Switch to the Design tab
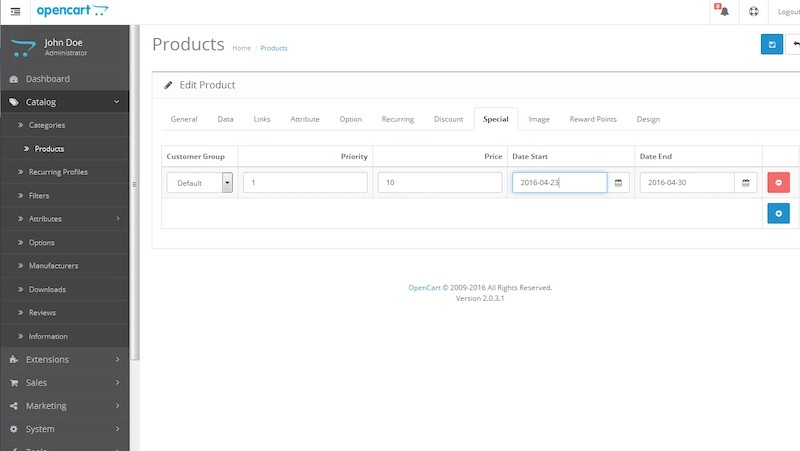This screenshot has height=451, width=800. (648, 119)
